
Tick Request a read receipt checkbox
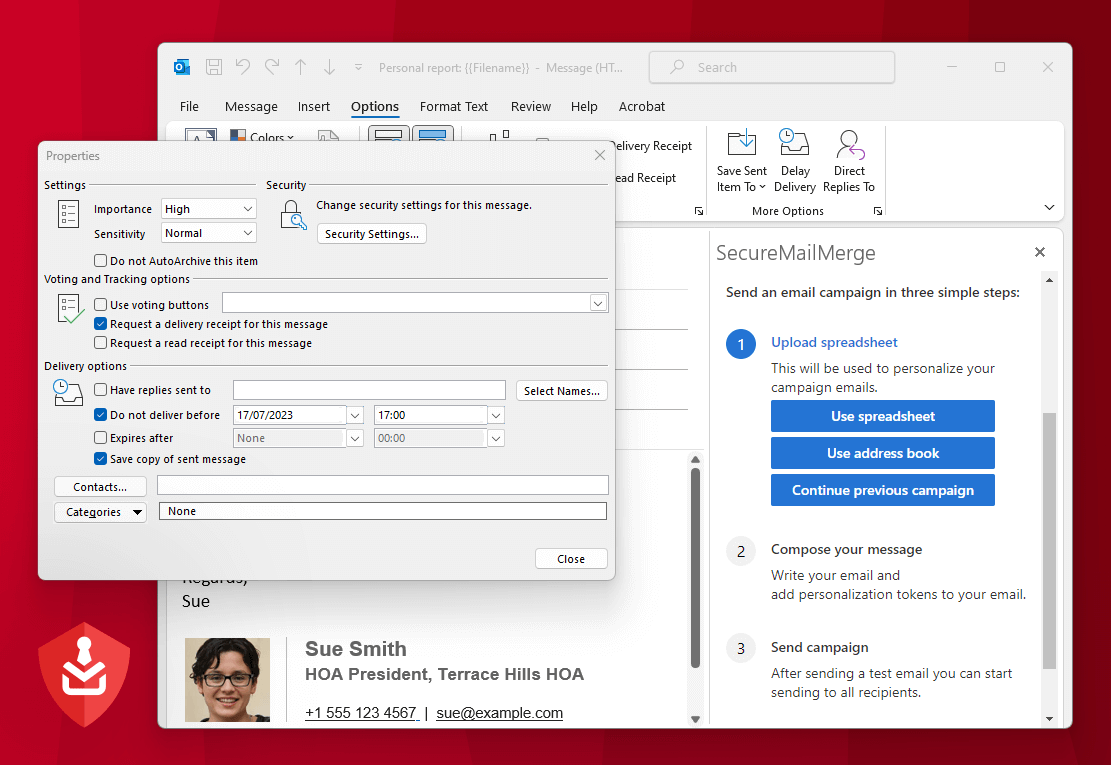[101, 343]
